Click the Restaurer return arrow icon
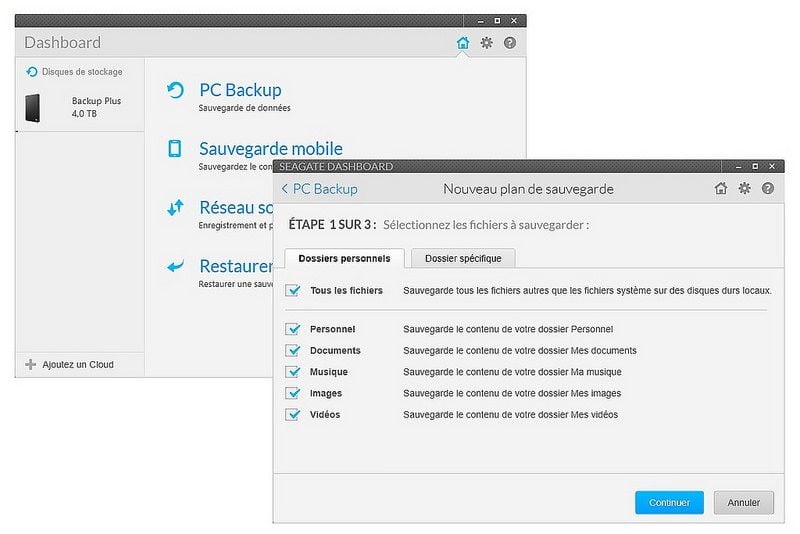 [x=176, y=266]
